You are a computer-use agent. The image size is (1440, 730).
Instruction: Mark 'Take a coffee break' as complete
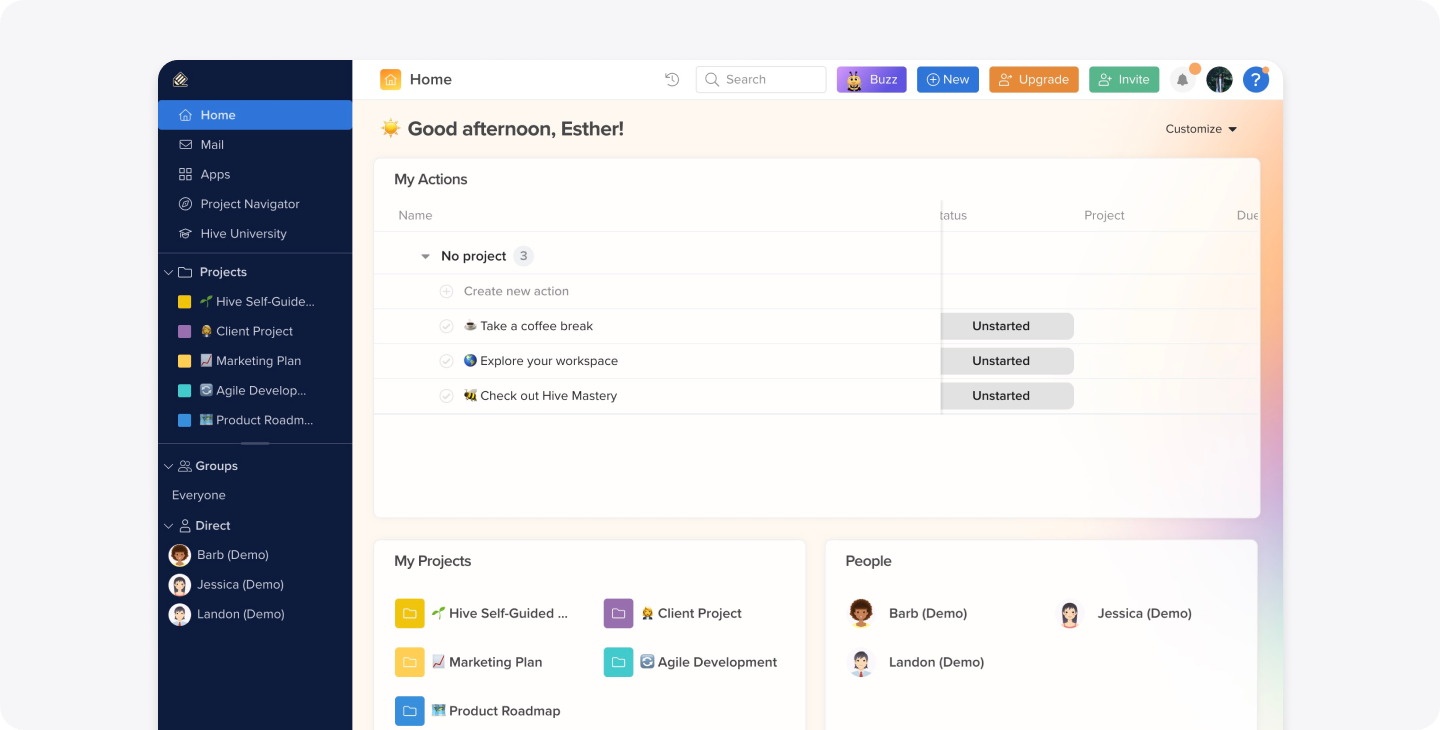click(446, 325)
